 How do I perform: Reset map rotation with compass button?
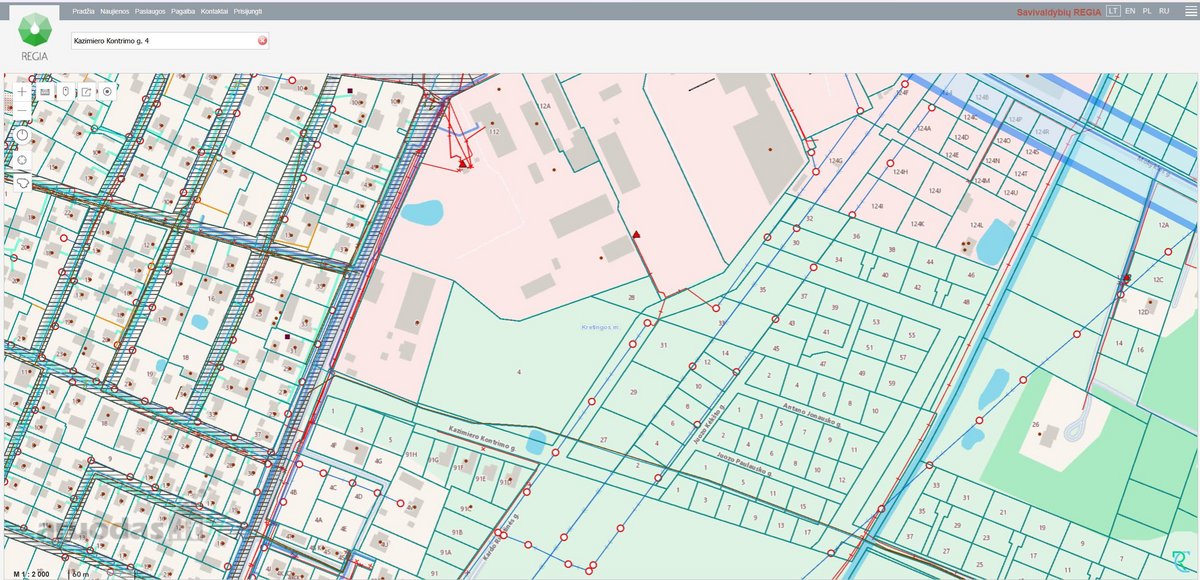[x=22, y=134]
